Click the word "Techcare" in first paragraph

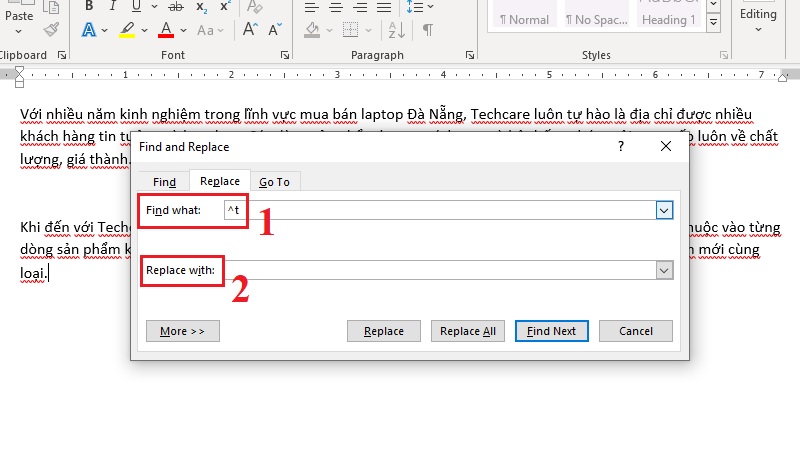pos(501,114)
